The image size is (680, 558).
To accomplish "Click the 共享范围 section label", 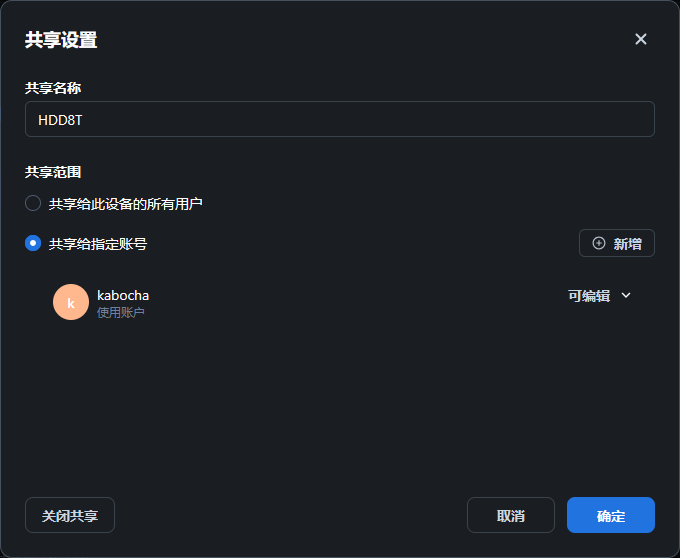I will click(53, 172).
